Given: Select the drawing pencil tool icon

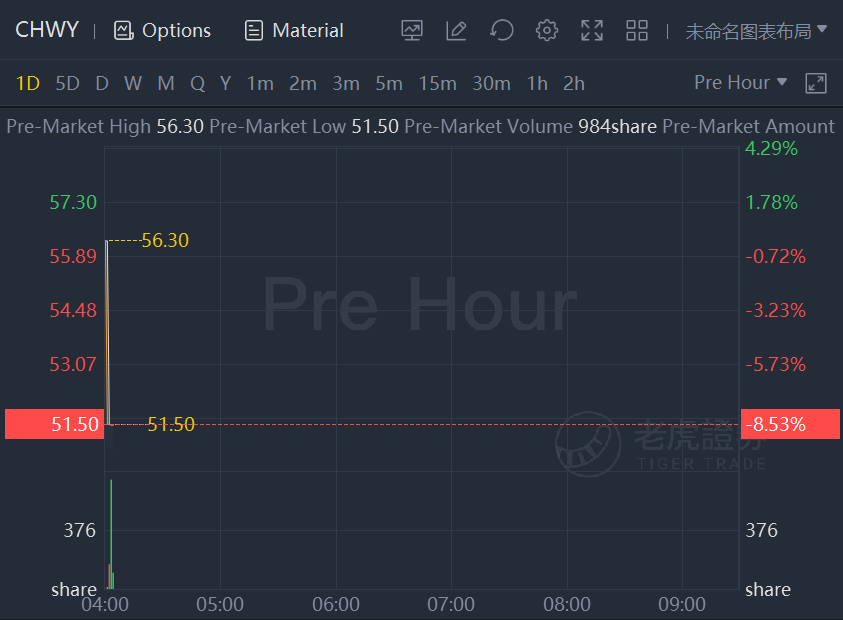Looking at the screenshot, I should tap(456, 30).
